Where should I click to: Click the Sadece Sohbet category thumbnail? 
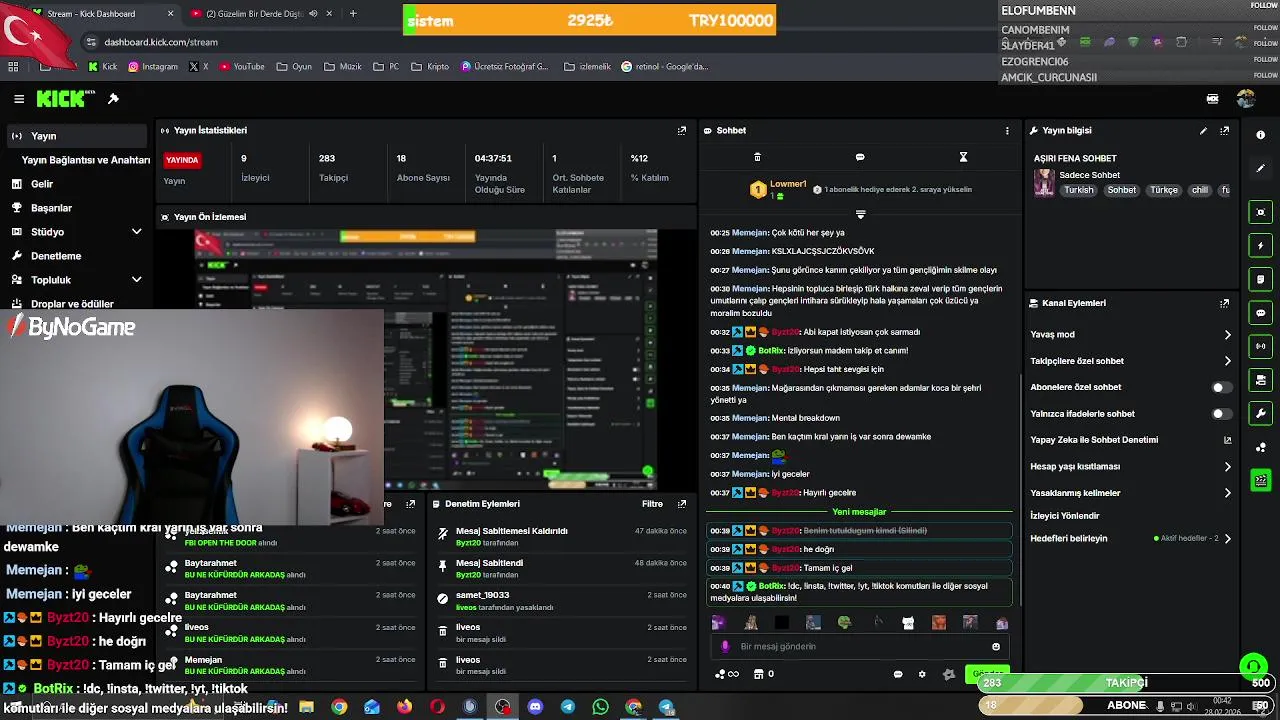(x=1044, y=183)
